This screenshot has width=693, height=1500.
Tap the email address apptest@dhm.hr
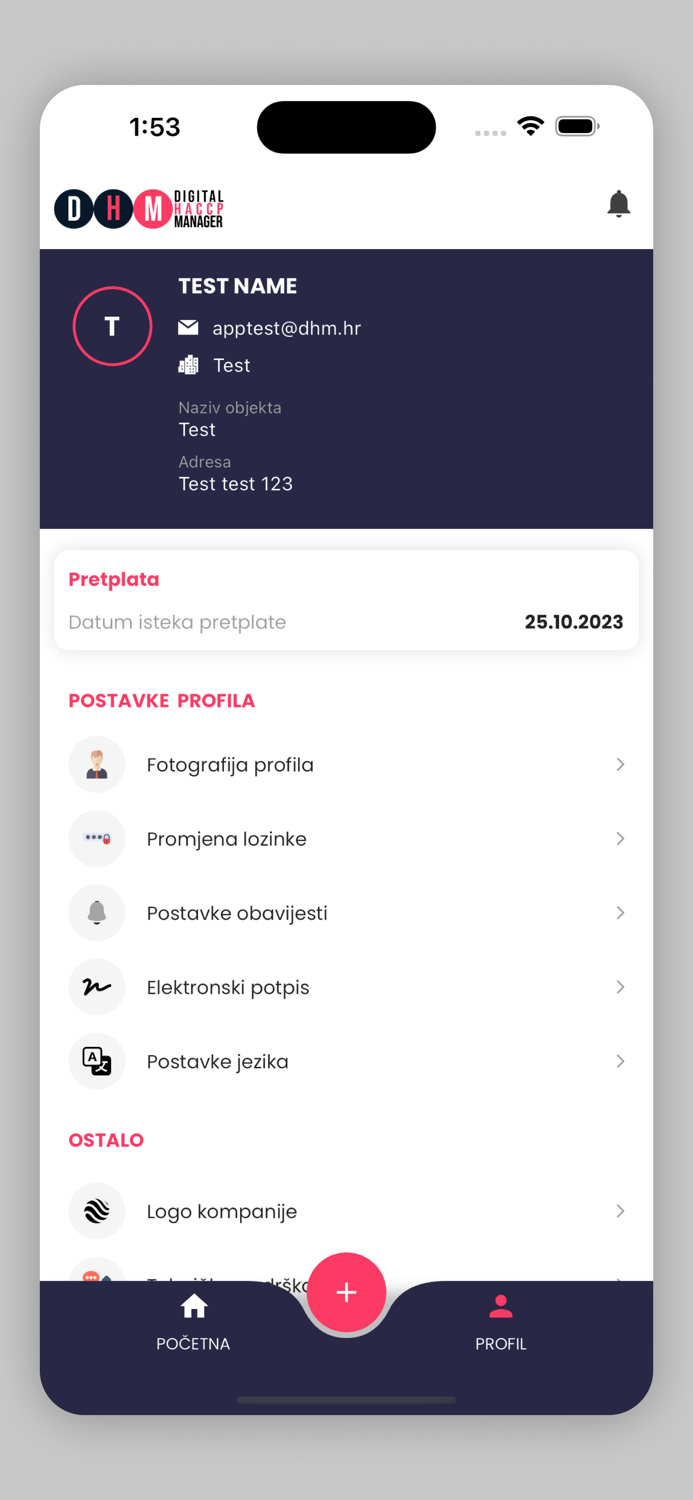click(286, 328)
